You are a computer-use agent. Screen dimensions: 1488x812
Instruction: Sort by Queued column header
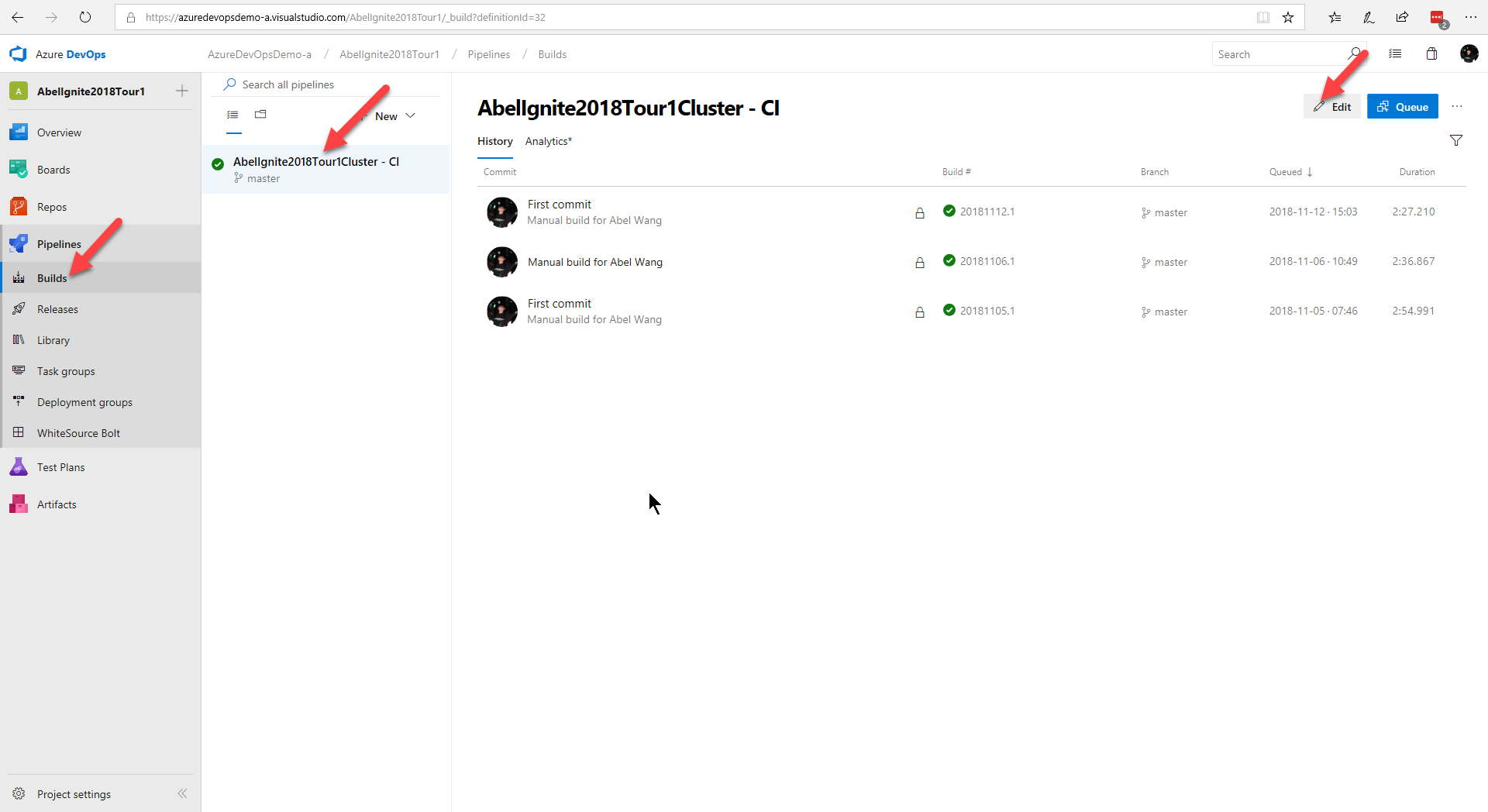click(1290, 172)
